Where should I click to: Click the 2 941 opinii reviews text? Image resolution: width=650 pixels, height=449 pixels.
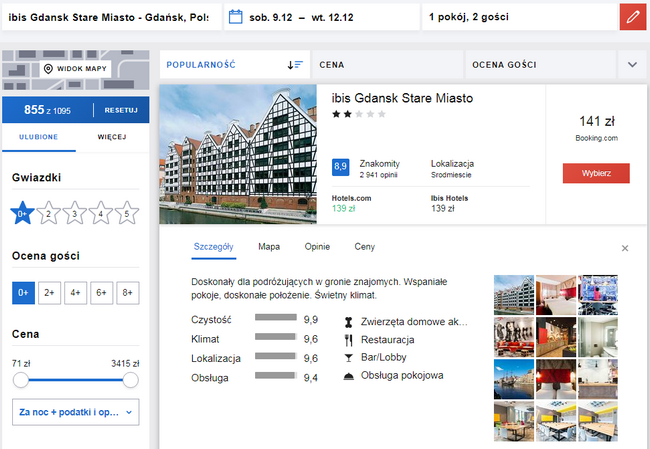click(378, 175)
